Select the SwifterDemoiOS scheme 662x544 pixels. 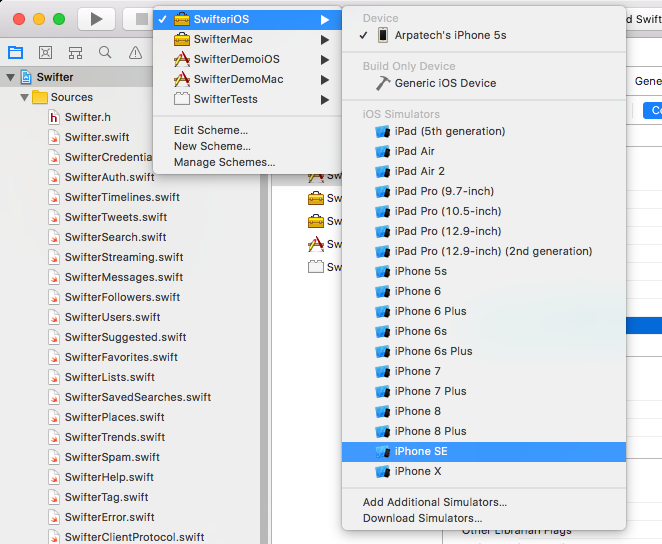(x=247, y=59)
